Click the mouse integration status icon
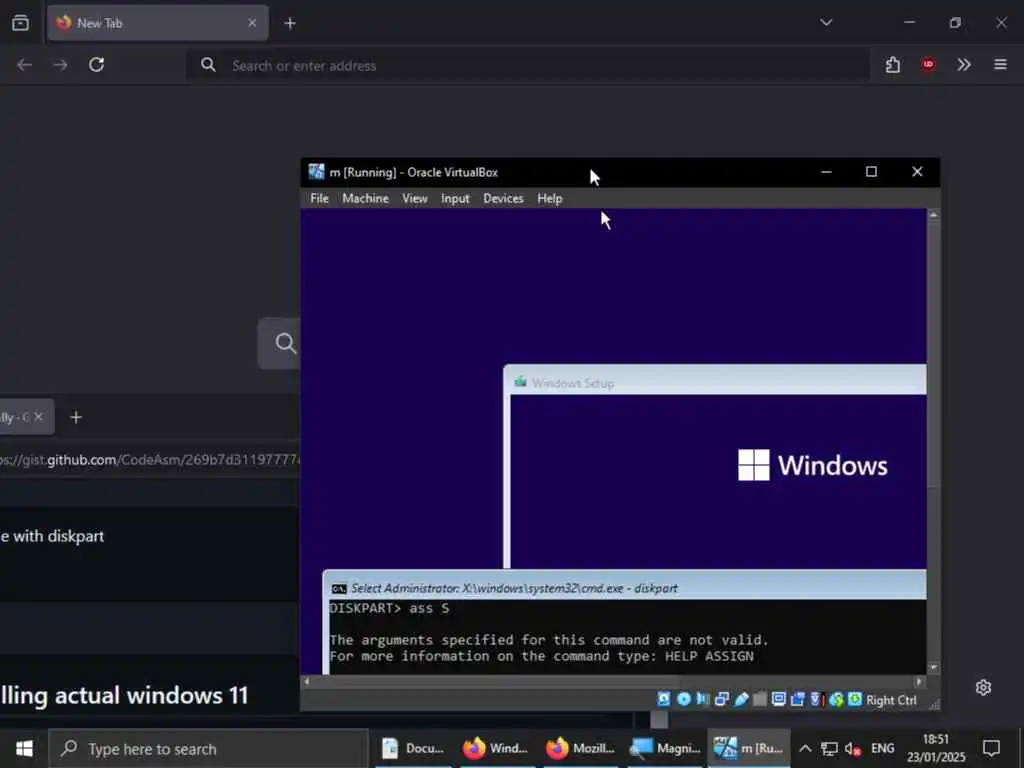The height and width of the screenshot is (768, 1024). tap(836, 699)
